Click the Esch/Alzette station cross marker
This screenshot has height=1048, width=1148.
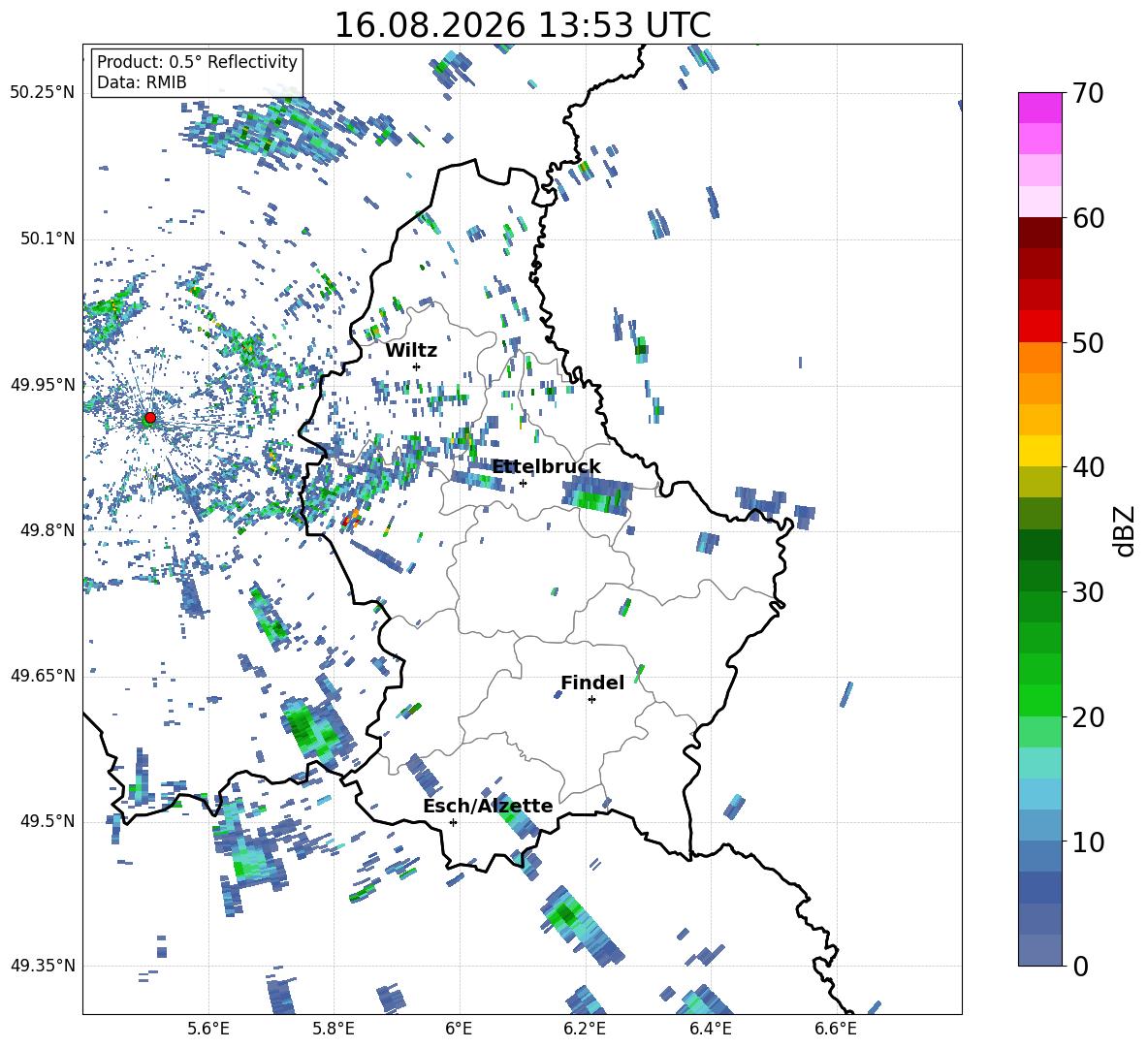(x=453, y=822)
